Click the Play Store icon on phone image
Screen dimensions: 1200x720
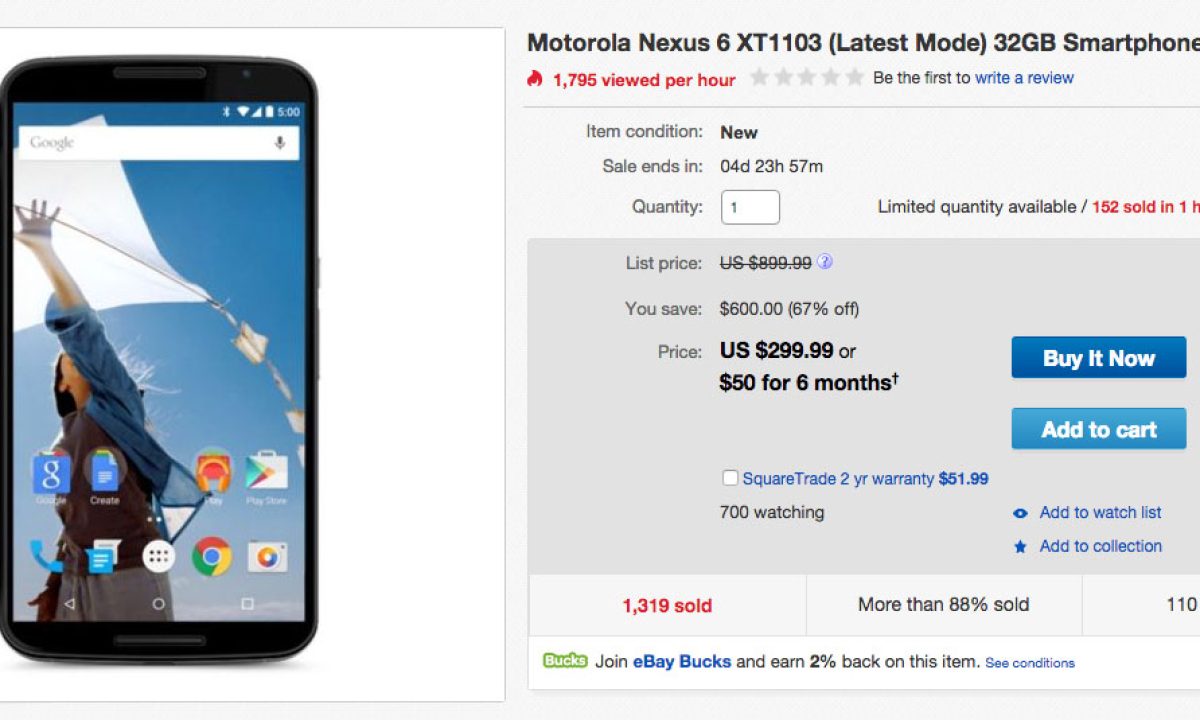[267, 470]
